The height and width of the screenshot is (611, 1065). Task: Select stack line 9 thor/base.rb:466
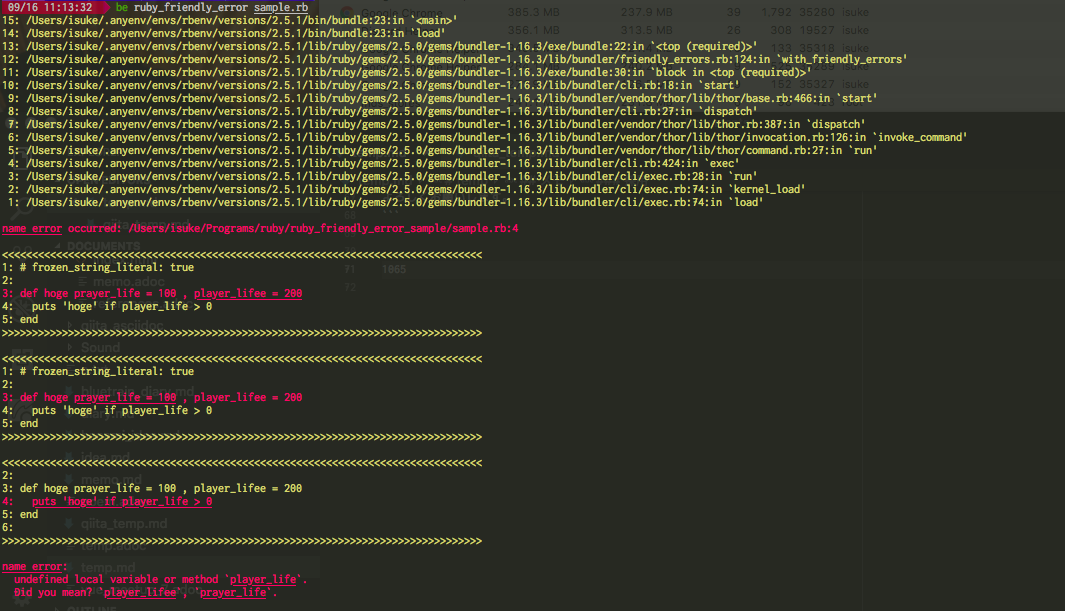[442, 98]
